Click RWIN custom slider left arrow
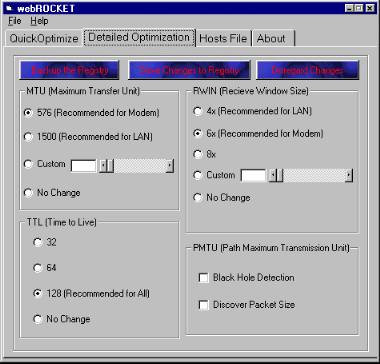 pyautogui.click(x=273, y=176)
